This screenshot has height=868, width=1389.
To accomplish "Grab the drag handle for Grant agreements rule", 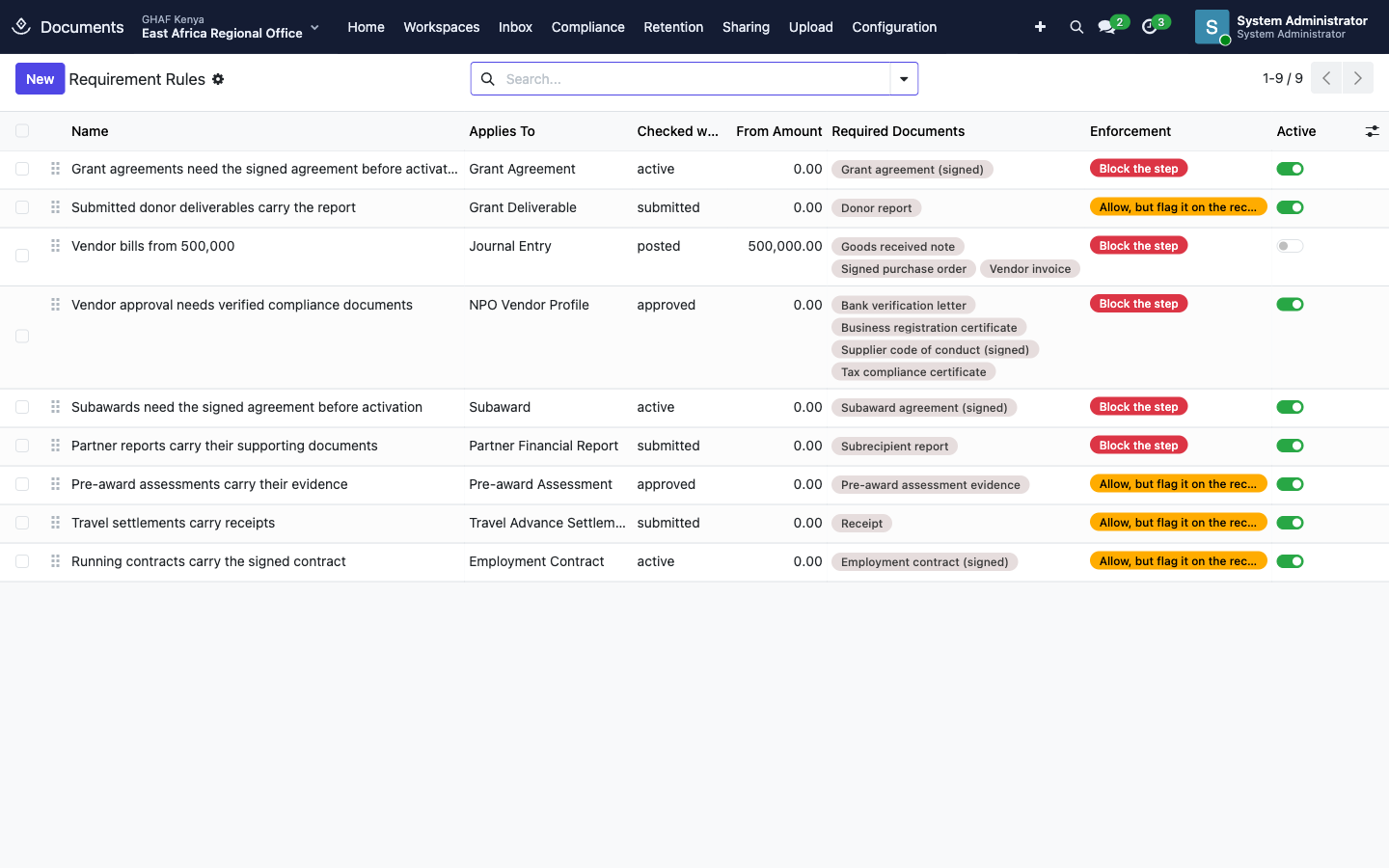I will 55,169.
